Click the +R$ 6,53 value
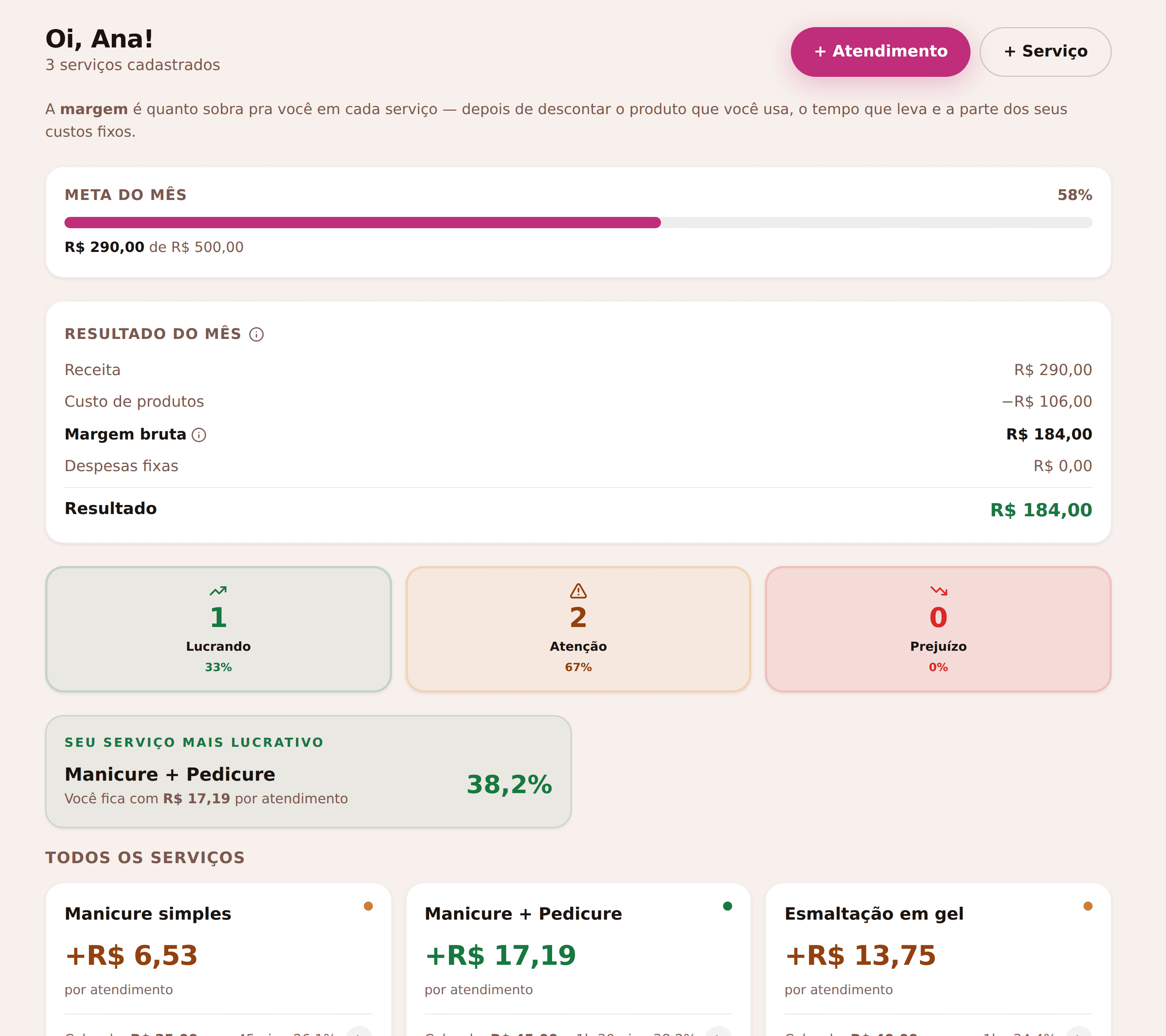The height and width of the screenshot is (1036, 1166). [x=131, y=955]
